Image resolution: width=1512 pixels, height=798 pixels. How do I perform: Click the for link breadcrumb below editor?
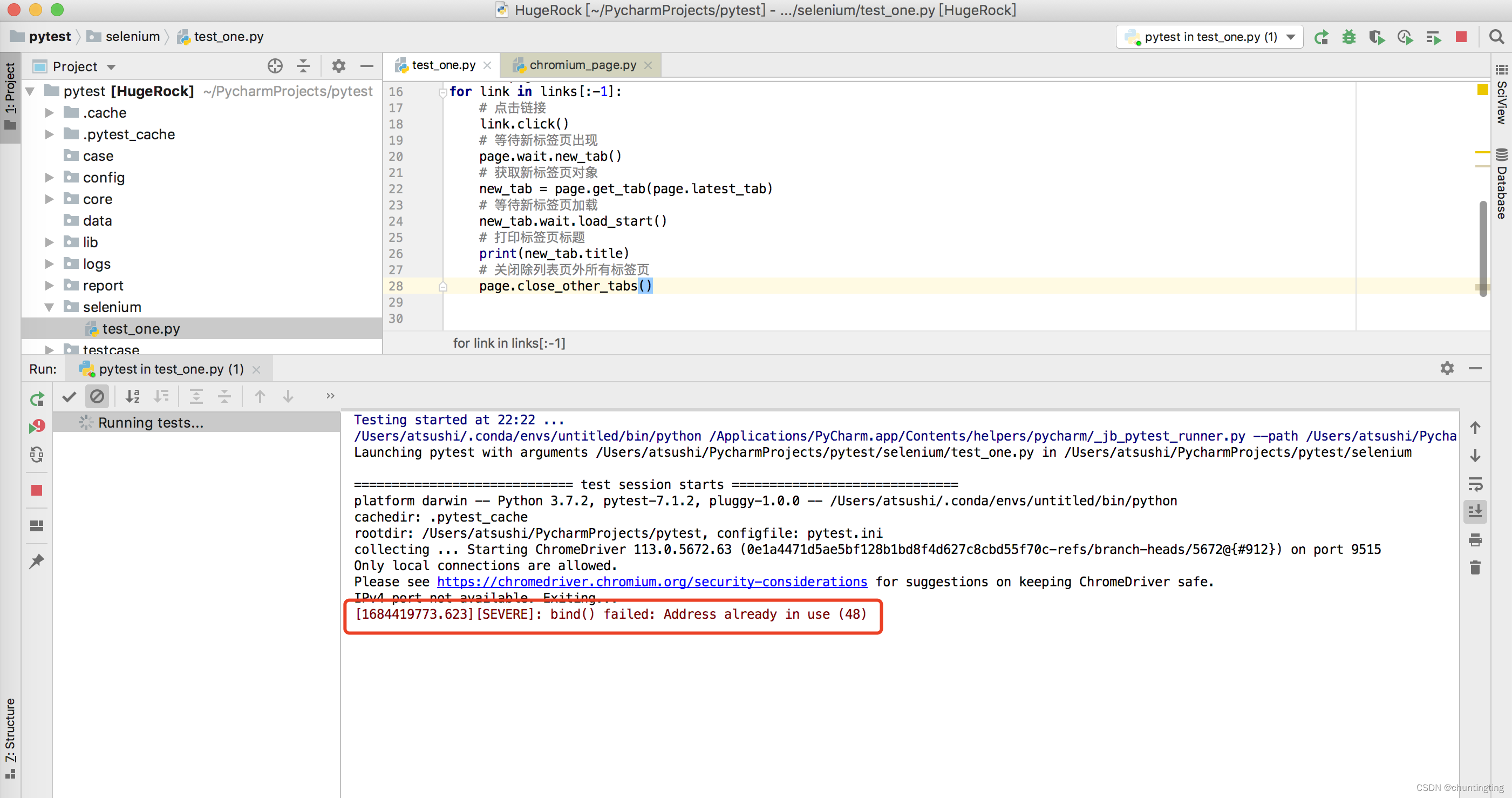click(x=509, y=343)
